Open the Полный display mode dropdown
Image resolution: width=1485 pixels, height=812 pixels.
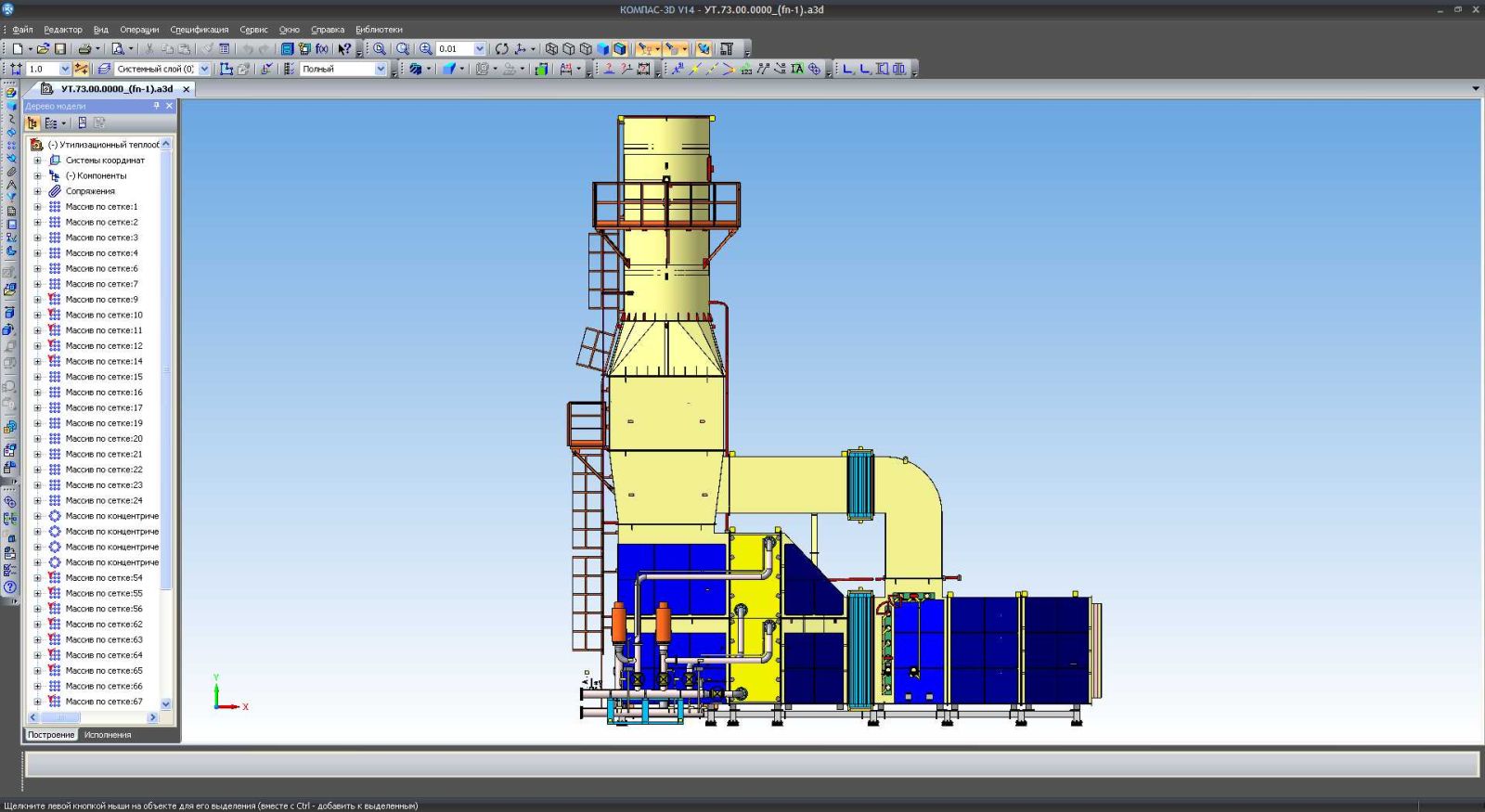click(x=380, y=69)
